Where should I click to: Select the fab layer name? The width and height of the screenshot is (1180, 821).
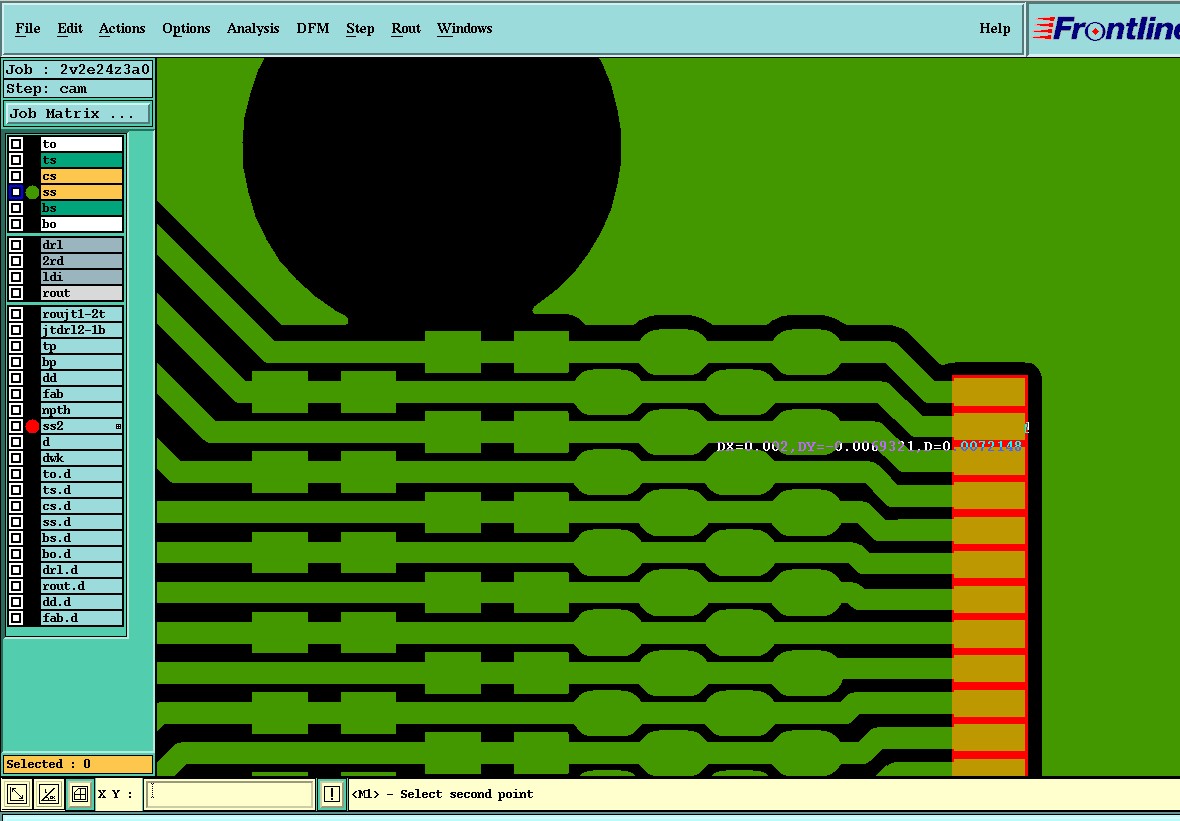click(x=81, y=394)
